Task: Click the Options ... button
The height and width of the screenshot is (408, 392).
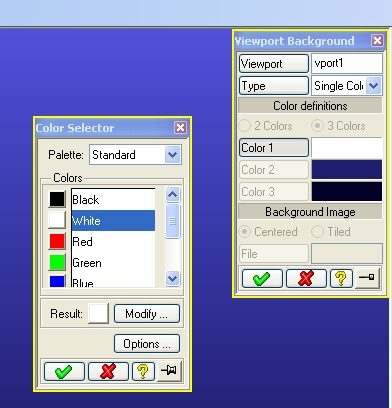Action: tap(147, 344)
